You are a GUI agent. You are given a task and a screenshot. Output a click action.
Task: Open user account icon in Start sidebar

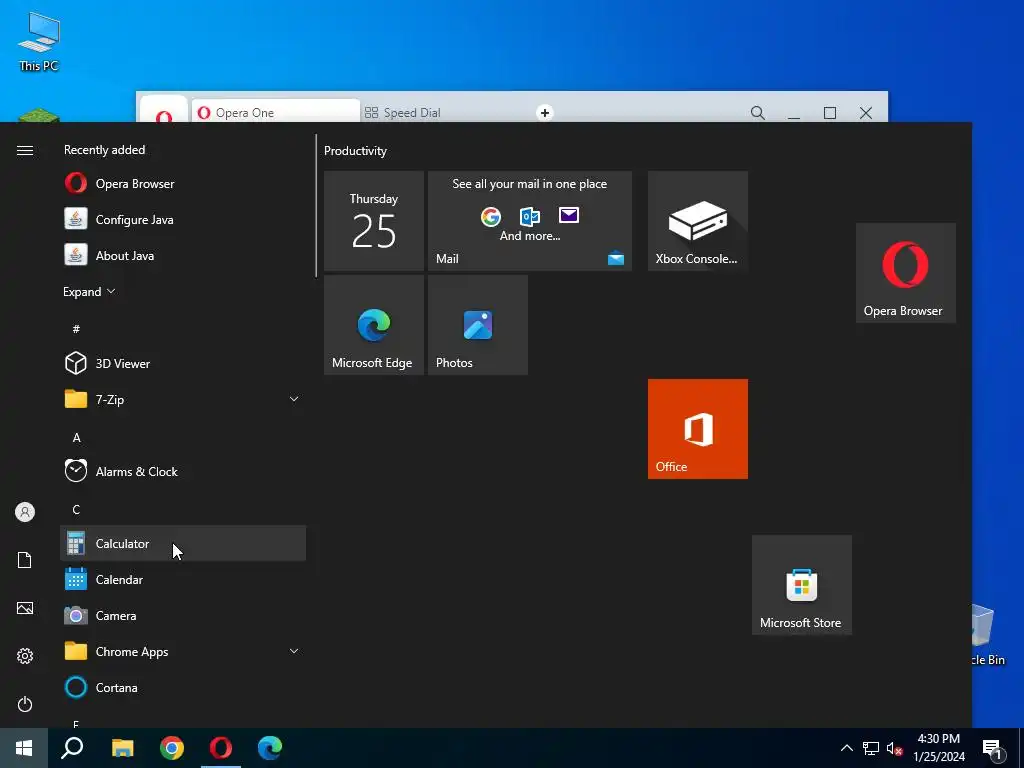[x=25, y=512]
